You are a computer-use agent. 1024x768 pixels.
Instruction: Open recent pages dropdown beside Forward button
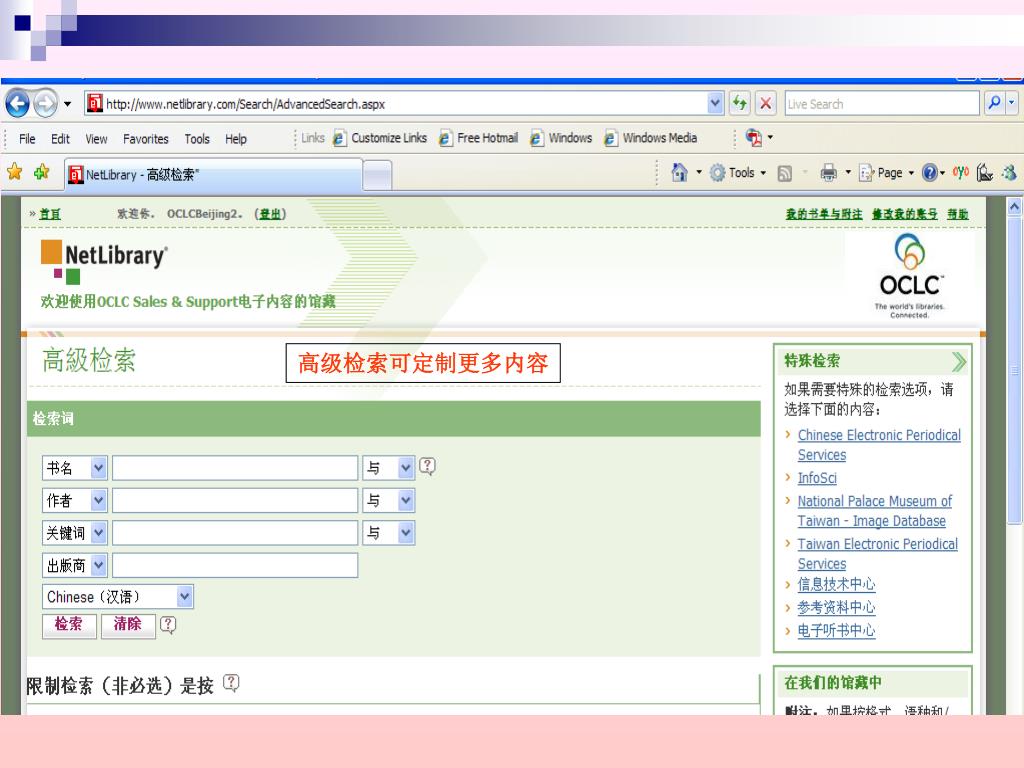pyautogui.click(x=67, y=104)
